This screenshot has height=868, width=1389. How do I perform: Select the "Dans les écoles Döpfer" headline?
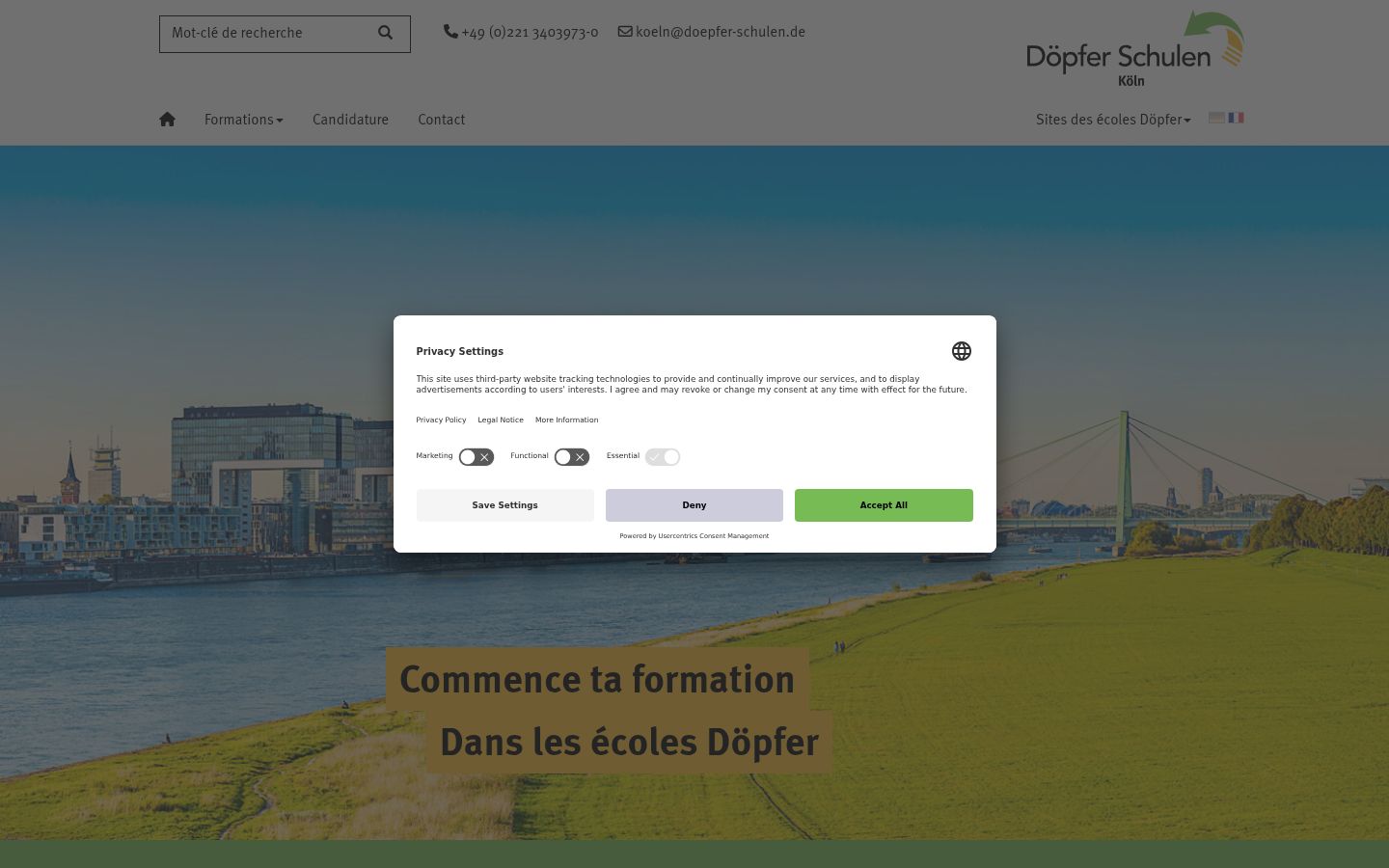point(629,743)
